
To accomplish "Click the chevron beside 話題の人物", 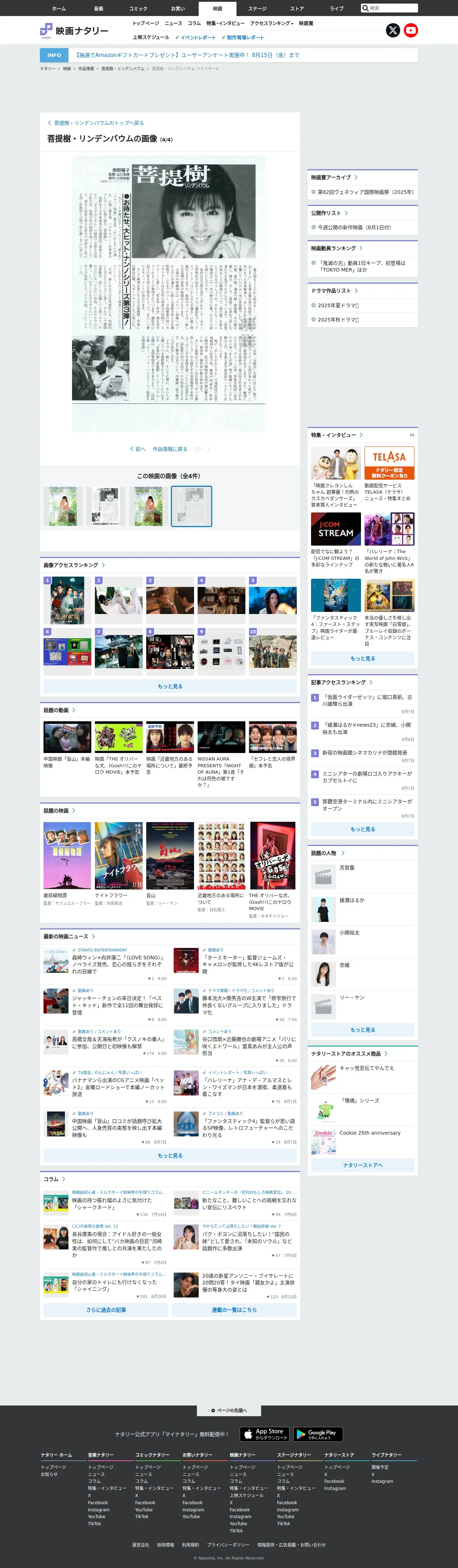I will [x=343, y=853].
